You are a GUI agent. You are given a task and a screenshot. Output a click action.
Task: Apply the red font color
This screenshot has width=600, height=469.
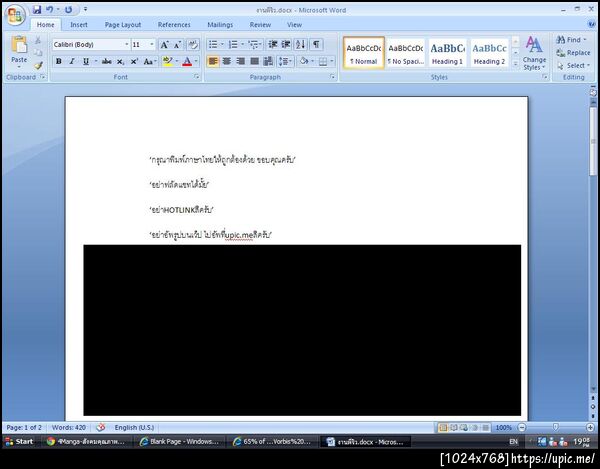point(187,61)
